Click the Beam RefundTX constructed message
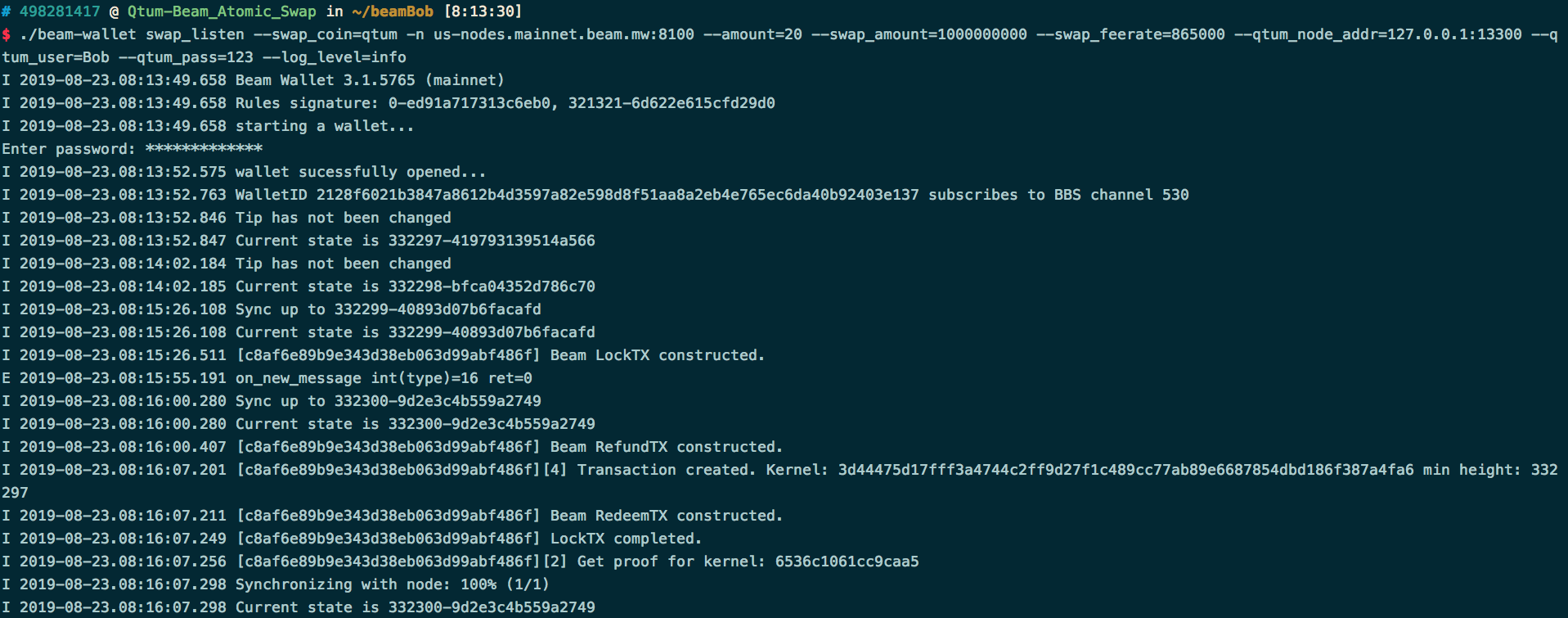1568x618 pixels. 667,447
